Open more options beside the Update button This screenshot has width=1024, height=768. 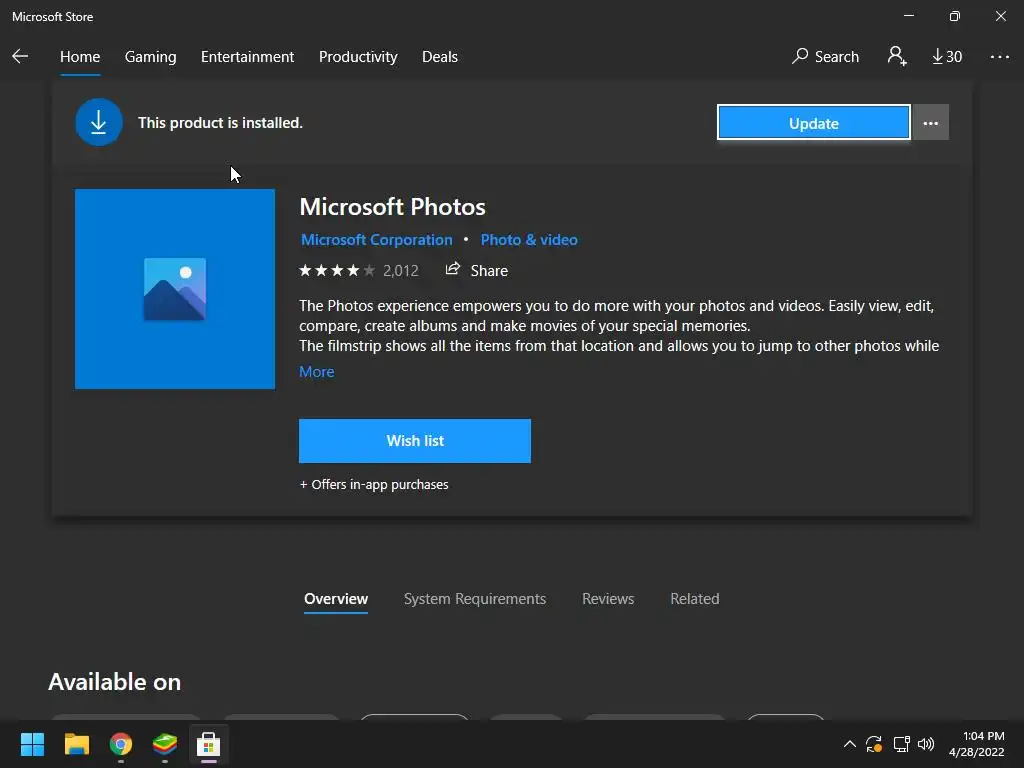coord(931,123)
